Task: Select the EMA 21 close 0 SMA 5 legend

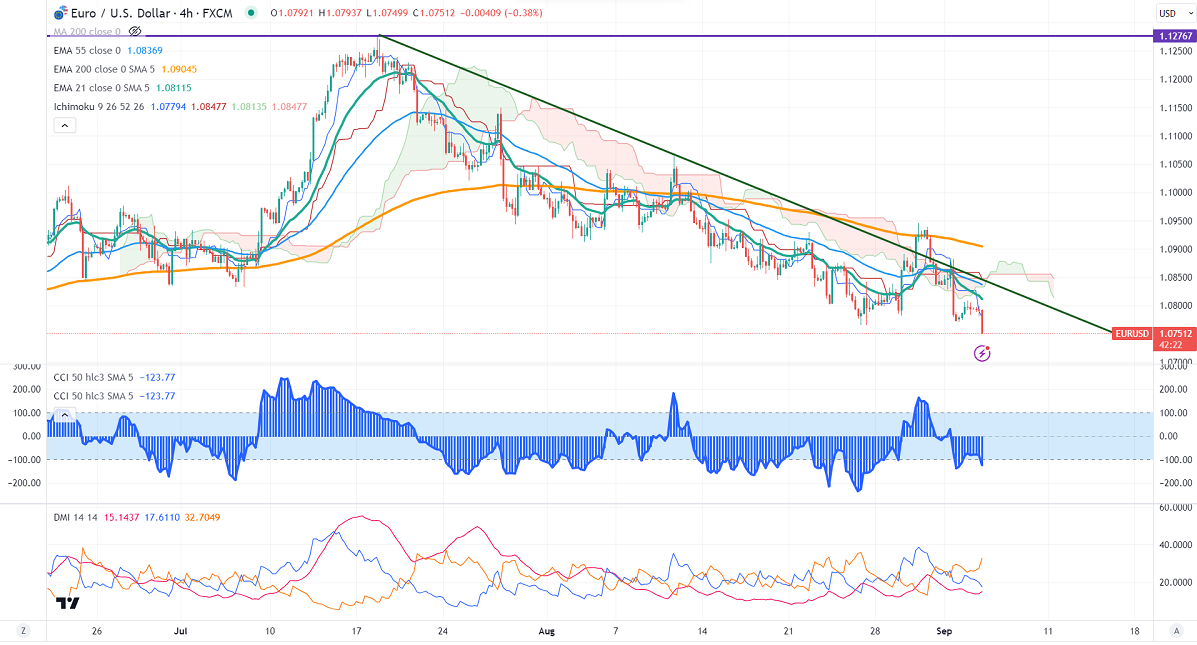Action: point(102,88)
